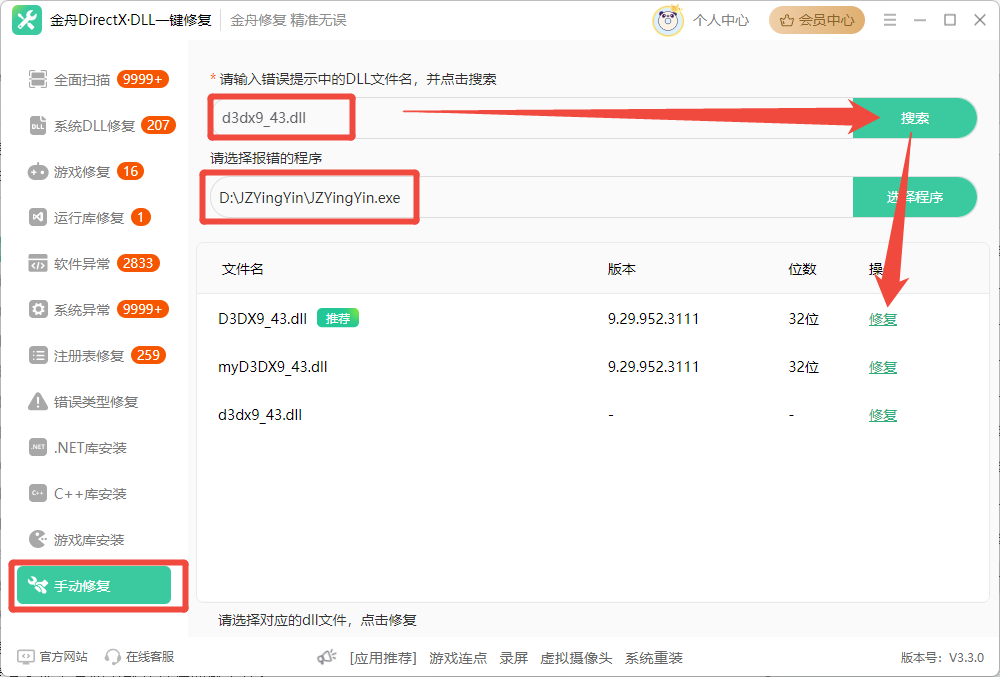Click the 推荐 badge next to D3DX9_43.dll

[338, 318]
